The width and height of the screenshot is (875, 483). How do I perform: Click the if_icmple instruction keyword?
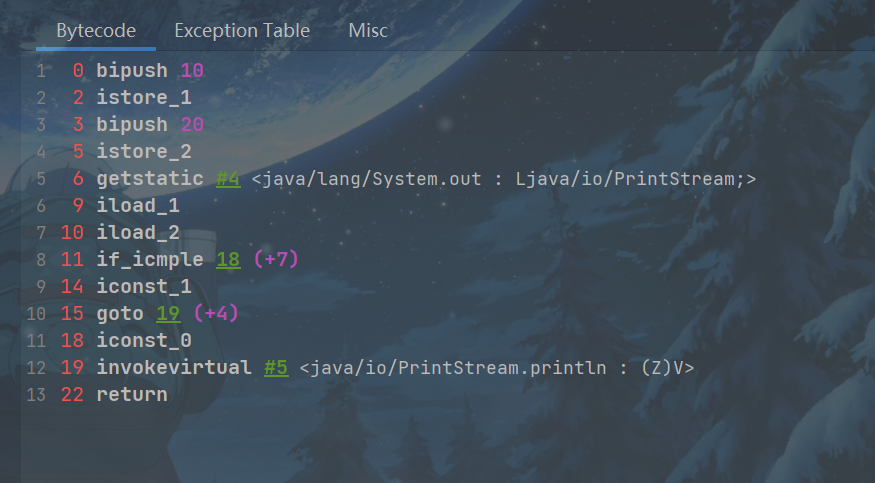pyautogui.click(x=150, y=260)
